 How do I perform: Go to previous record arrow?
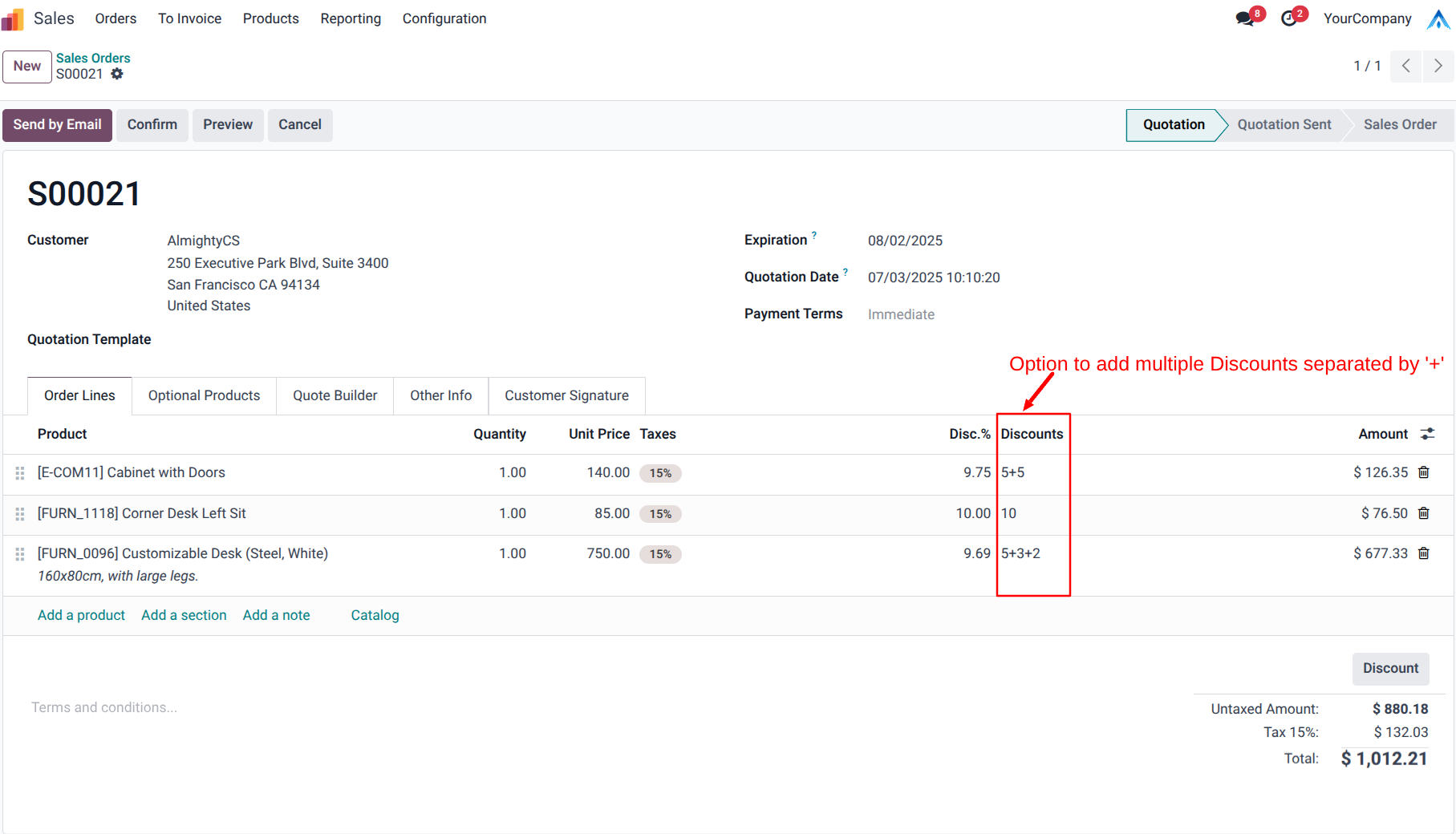pyautogui.click(x=1405, y=66)
